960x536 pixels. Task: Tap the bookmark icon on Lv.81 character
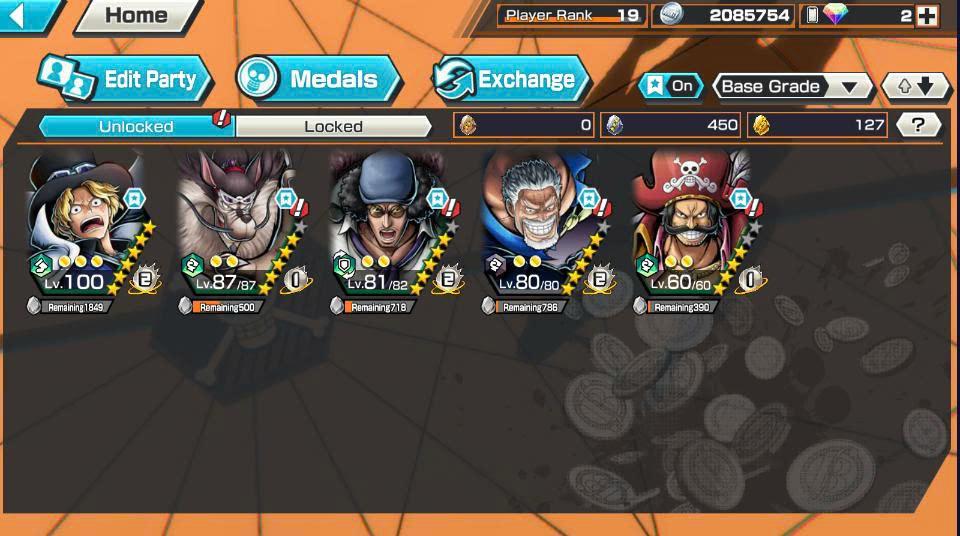(x=437, y=199)
